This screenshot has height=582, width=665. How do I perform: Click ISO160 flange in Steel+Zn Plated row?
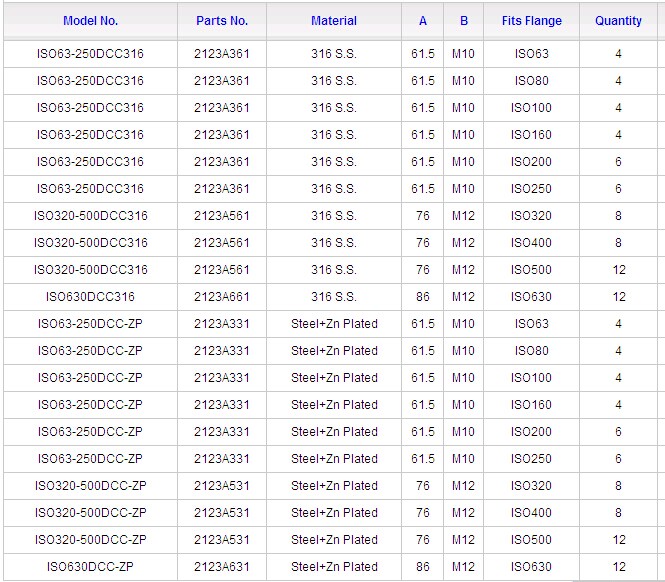(x=531, y=405)
